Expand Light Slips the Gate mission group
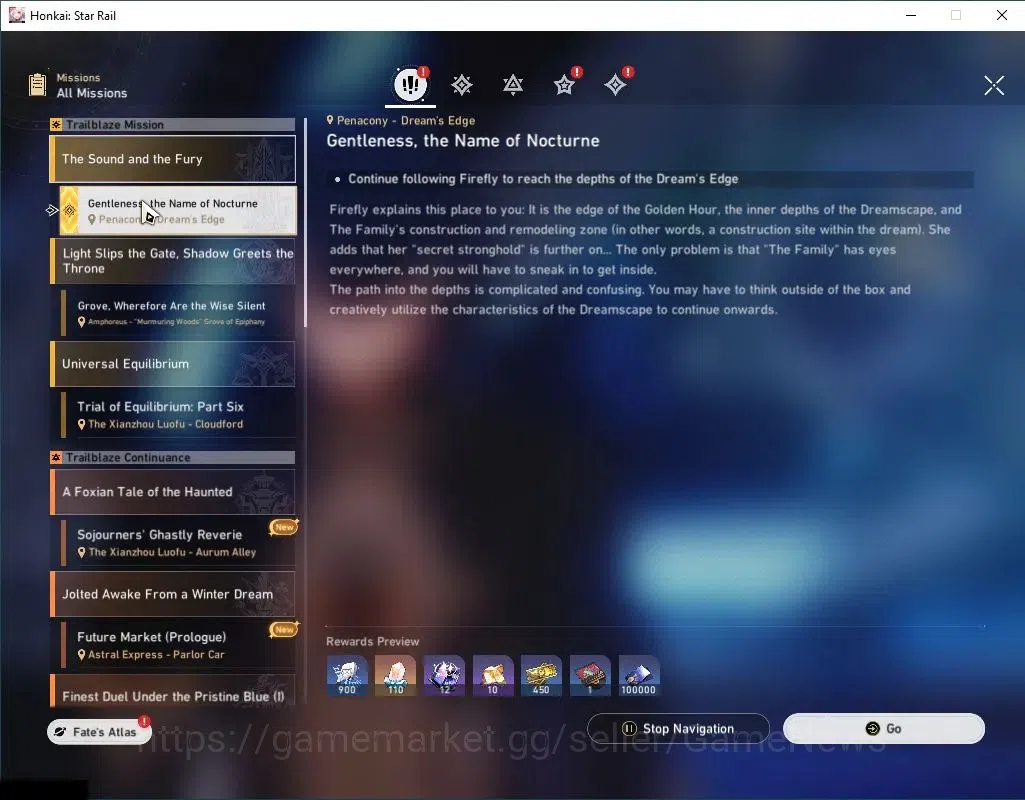Image resolution: width=1025 pixels, height=800 pixels. click(173, 261)
